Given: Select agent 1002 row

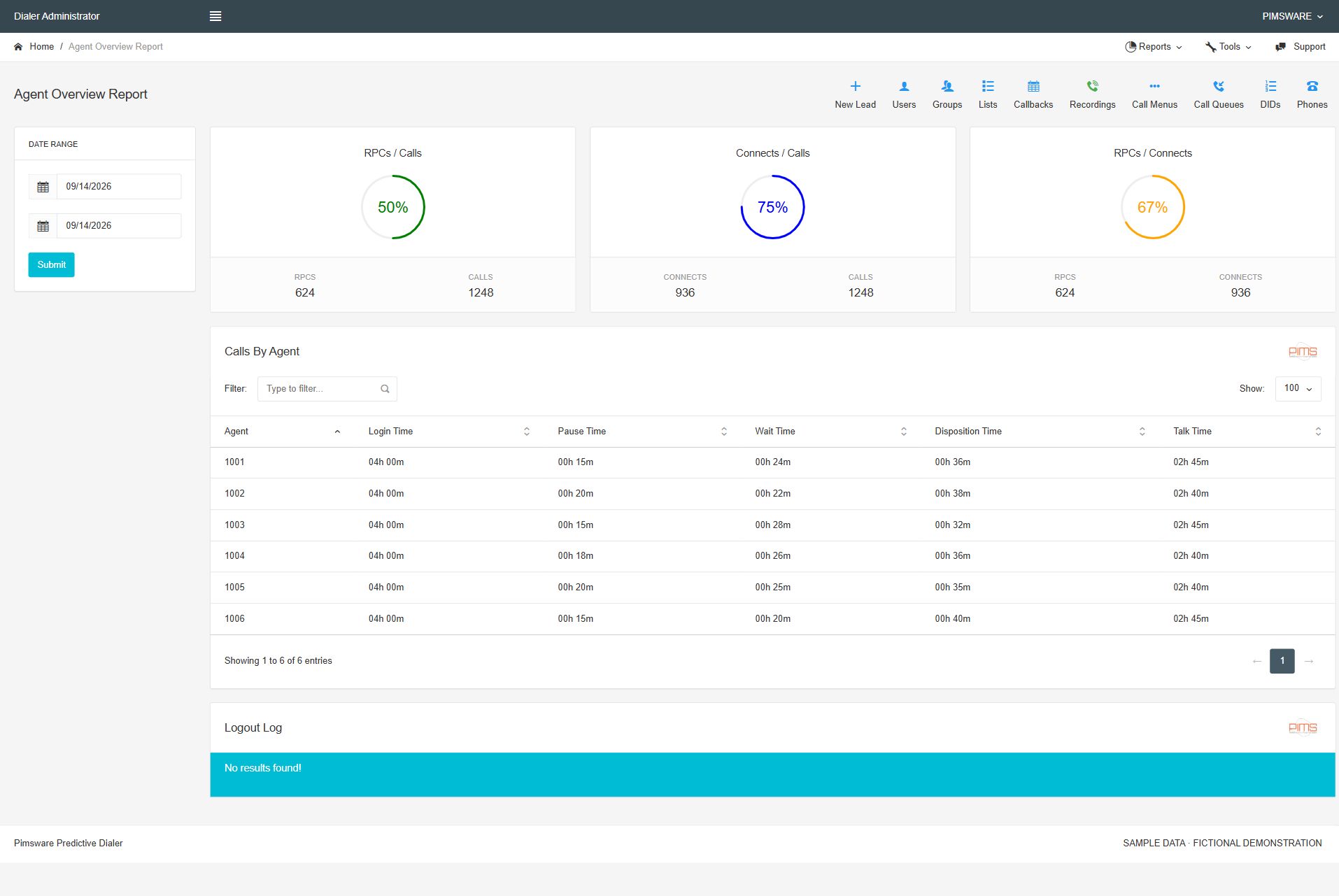Looking at the screenshot, I should [x=772, y=494].
